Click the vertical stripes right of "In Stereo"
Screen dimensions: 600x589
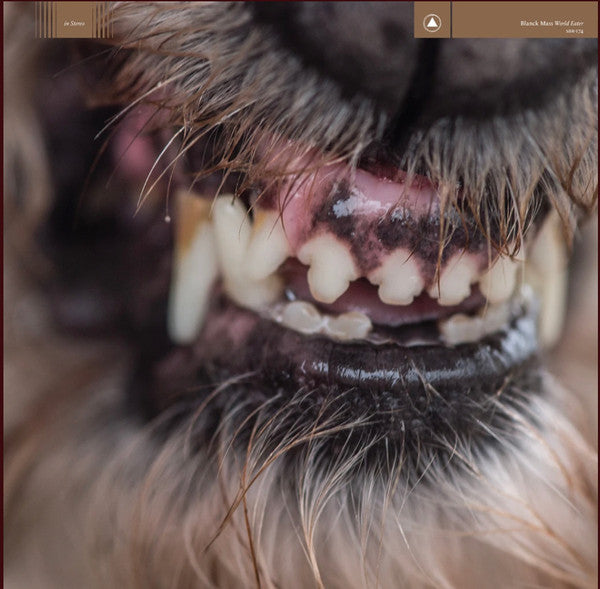pyautogui.click(x=102, y=20)
